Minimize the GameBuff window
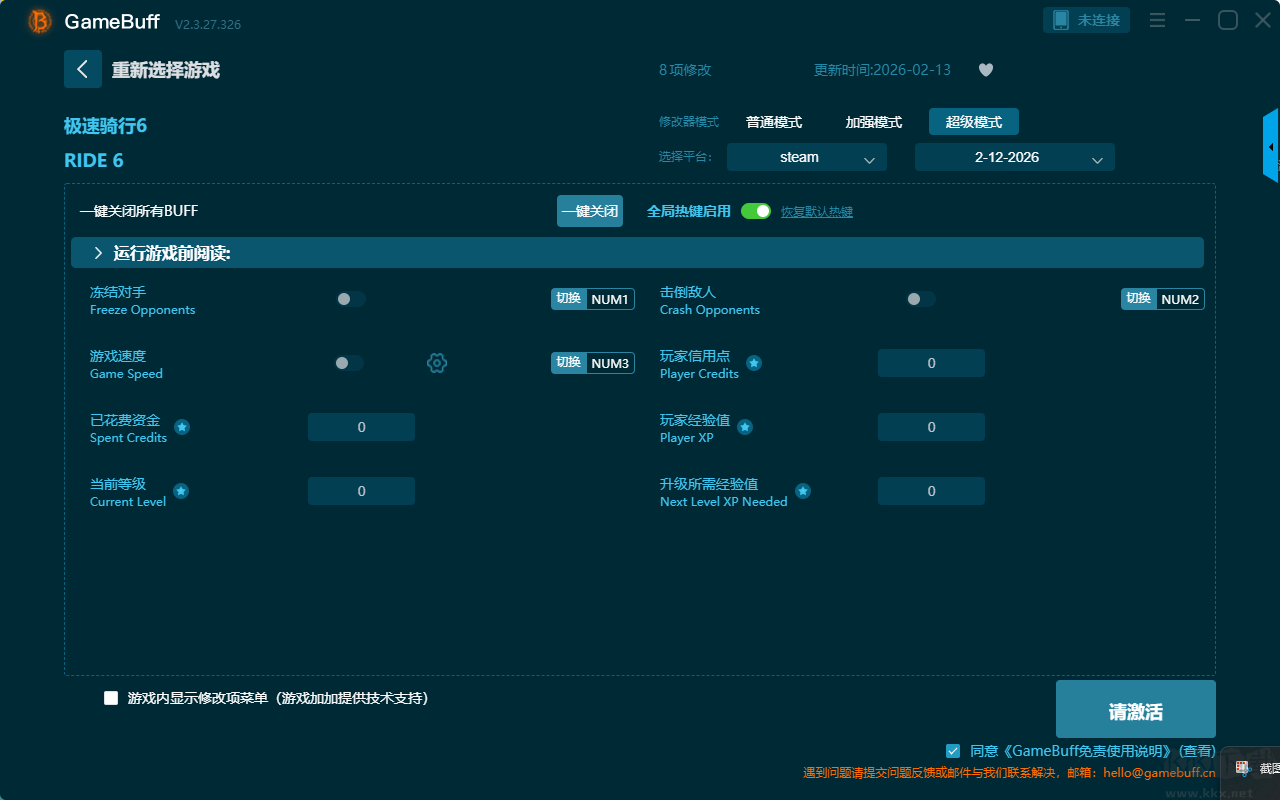This screenshot has width=1280, height=800. tap(1192, 20)
